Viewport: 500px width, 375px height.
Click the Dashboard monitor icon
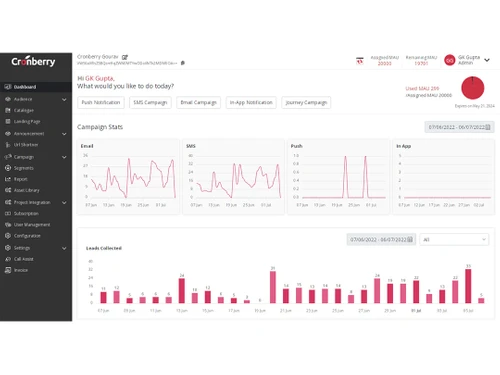tap(8, 87)
